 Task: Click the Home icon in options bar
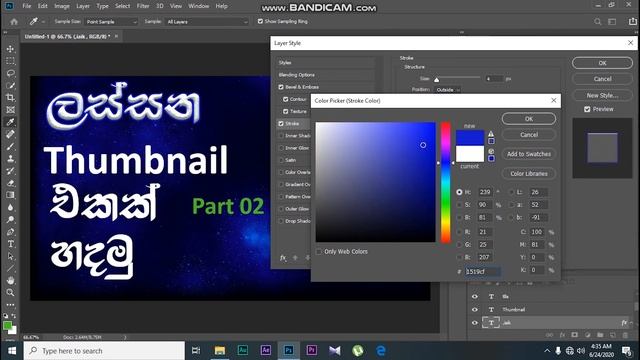(x=14, y=22)
